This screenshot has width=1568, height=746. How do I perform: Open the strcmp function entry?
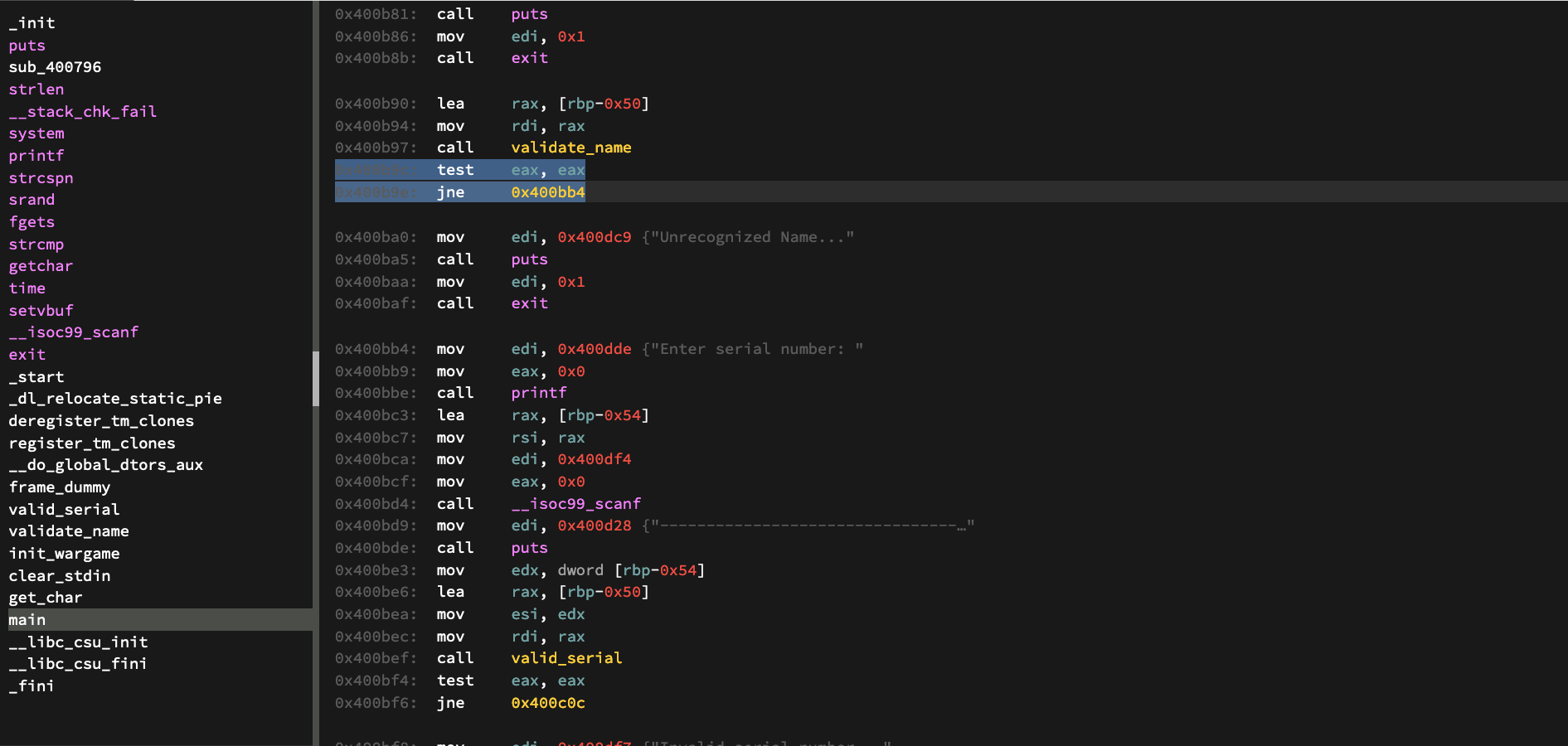coord(36,245)
